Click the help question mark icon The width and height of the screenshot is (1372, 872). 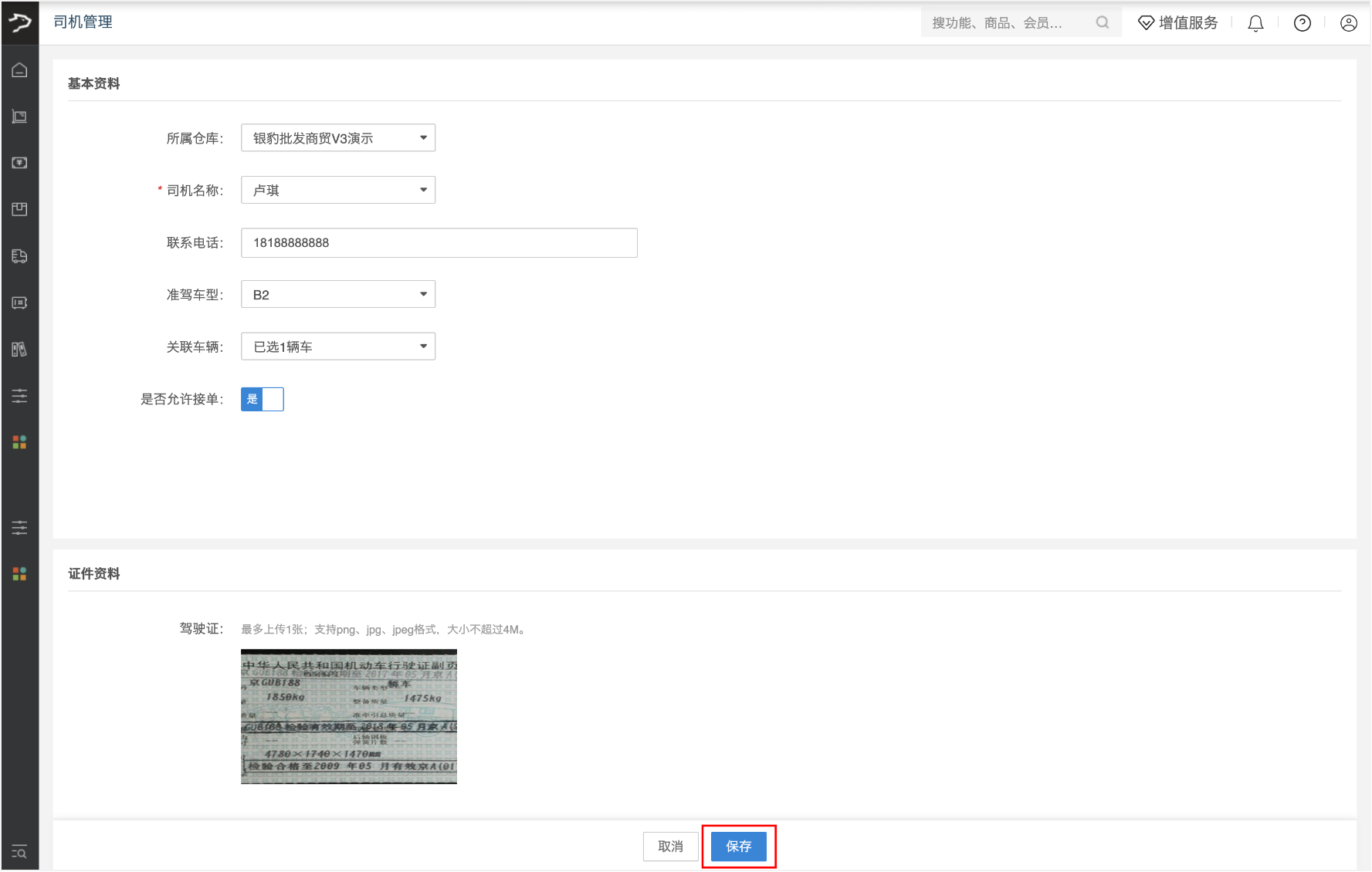[x=1302, y=23]
